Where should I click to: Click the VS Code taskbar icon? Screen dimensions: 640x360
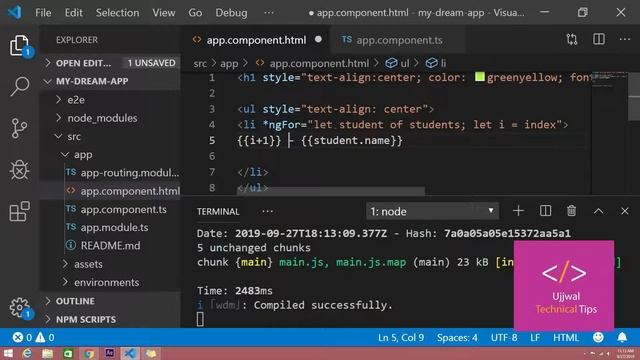click(130, 353)
